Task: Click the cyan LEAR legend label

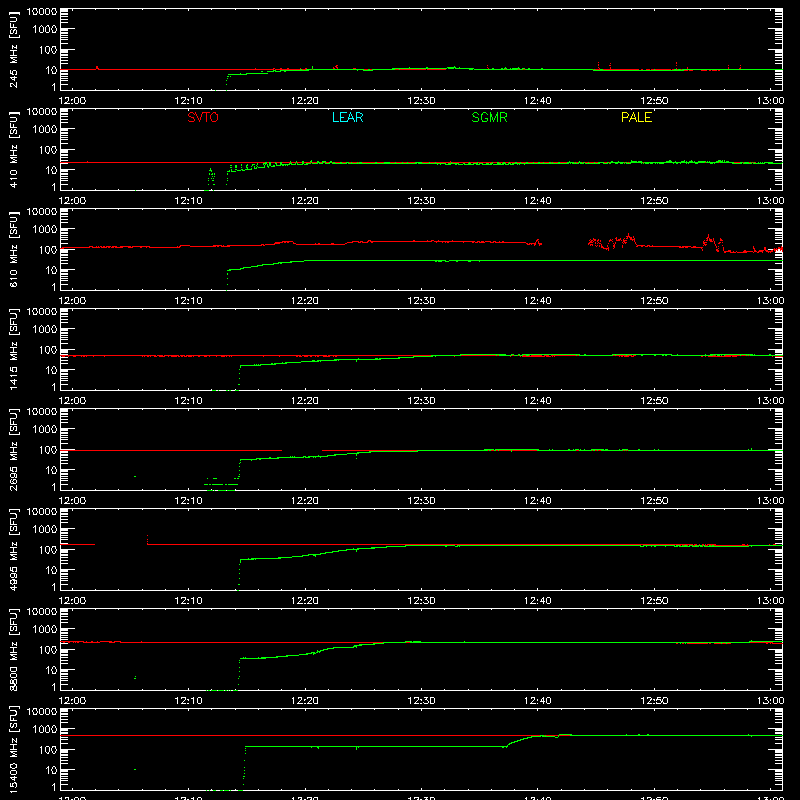Action: click(347, 117)
